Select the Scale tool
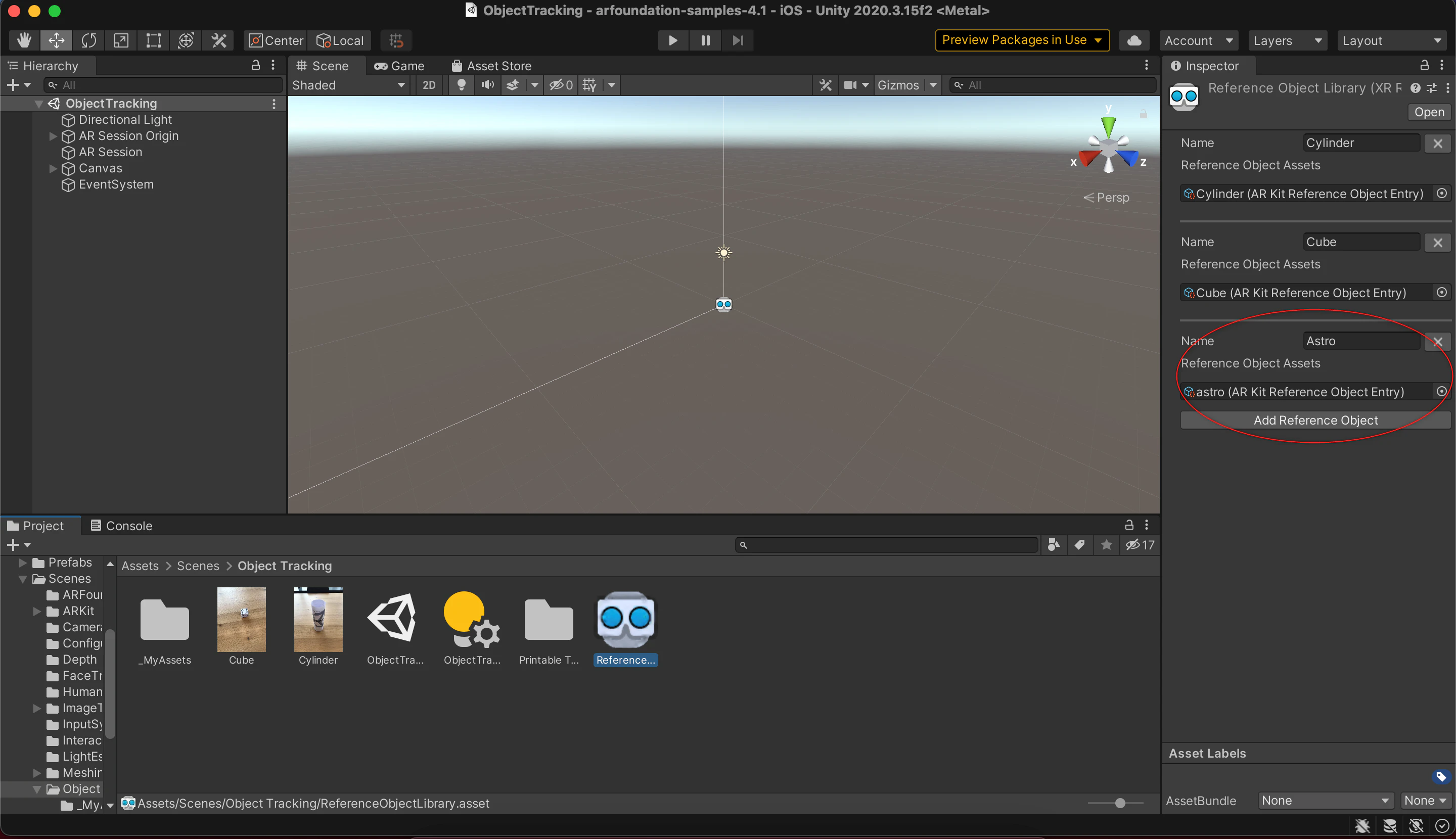This screenshot has height=839, width=1456. coord(121,40)
